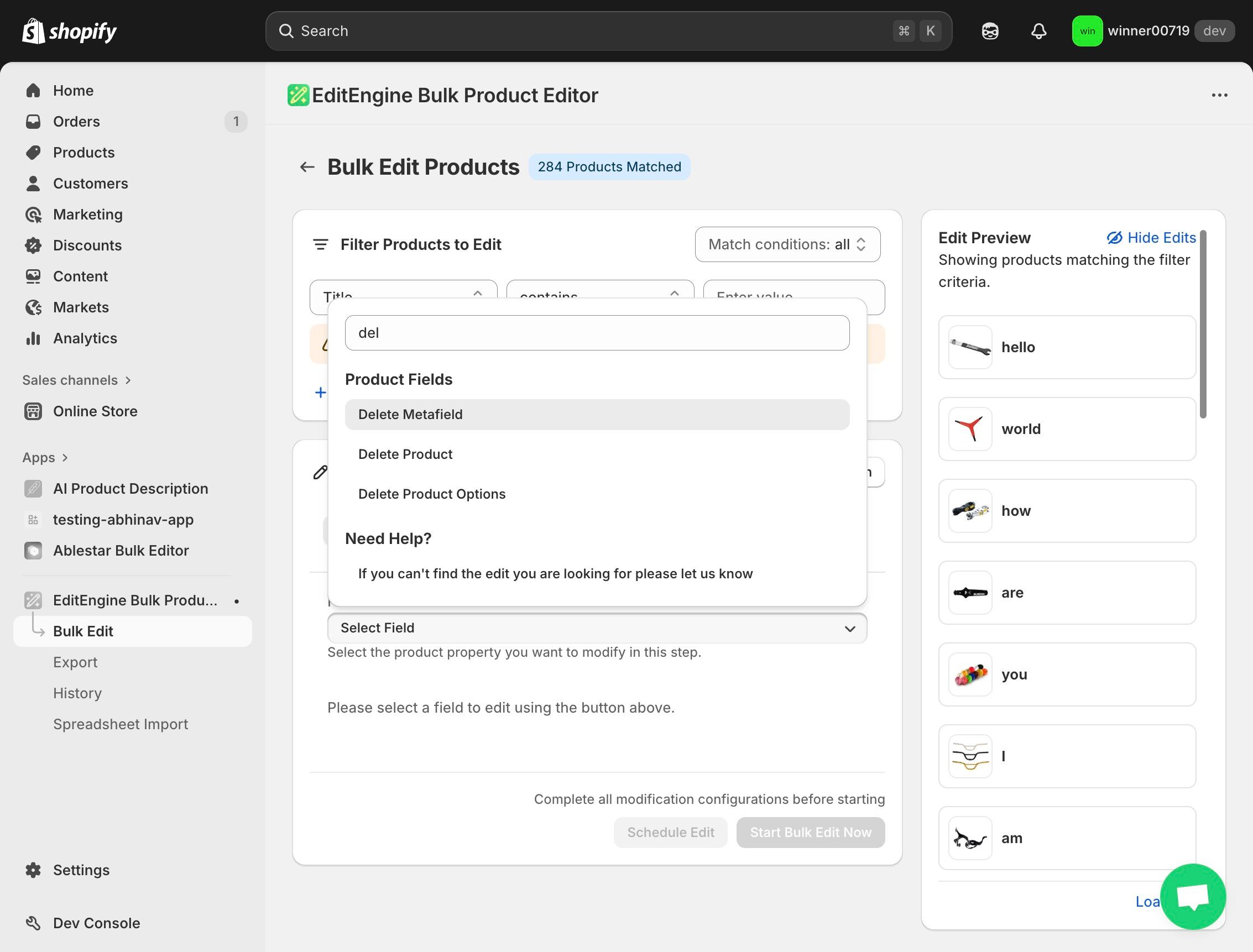Choose Delete Metafield from the list
The height and width of the screenshot is (952, 1253).
pyautogui.click(x=410, y=415)
